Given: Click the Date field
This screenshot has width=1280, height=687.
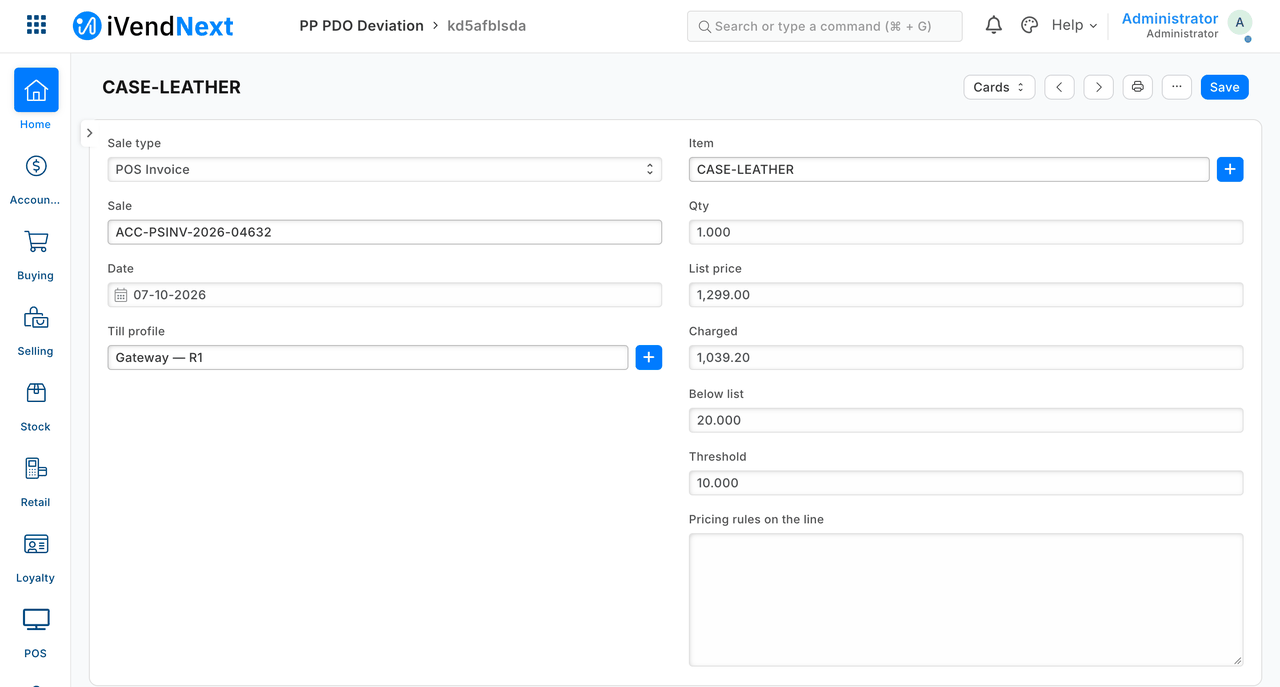Looking at the screenshot, I should (385, 295).
